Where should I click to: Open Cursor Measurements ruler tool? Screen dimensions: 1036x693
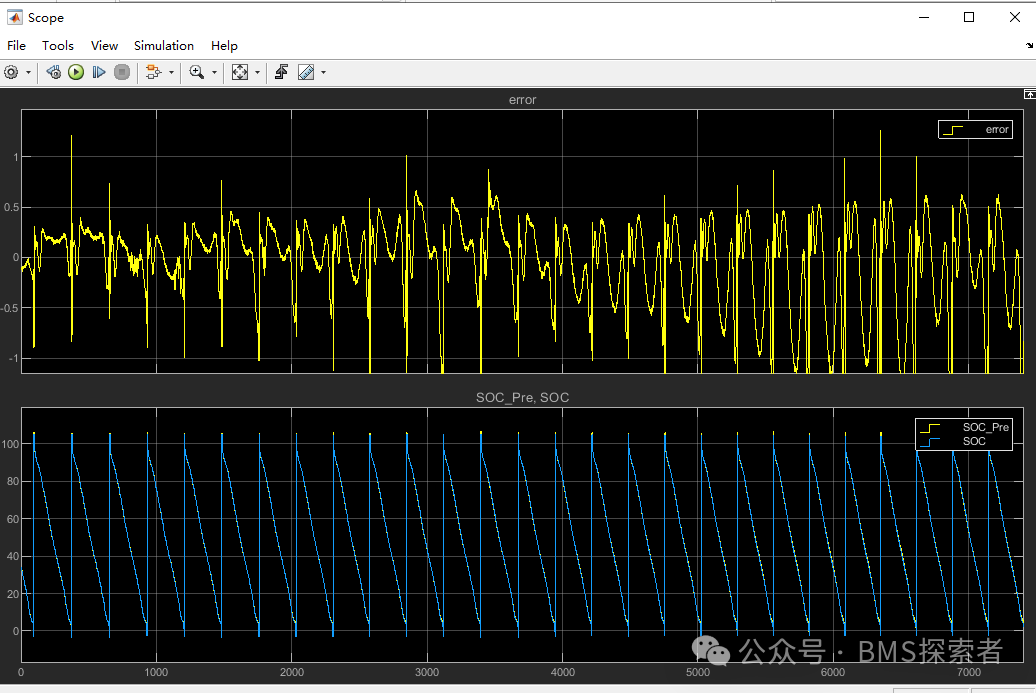pyautogui.click(x=306, y=72)
